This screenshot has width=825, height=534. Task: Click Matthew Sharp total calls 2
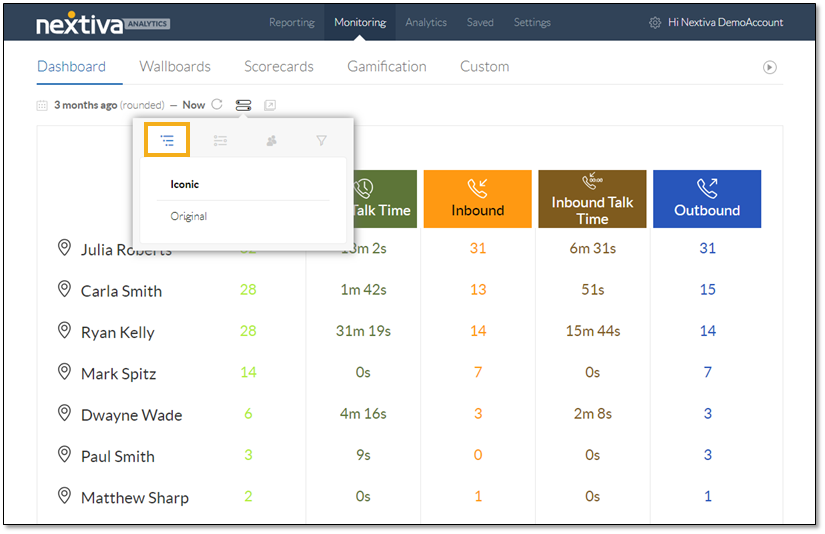coord(248,496)
